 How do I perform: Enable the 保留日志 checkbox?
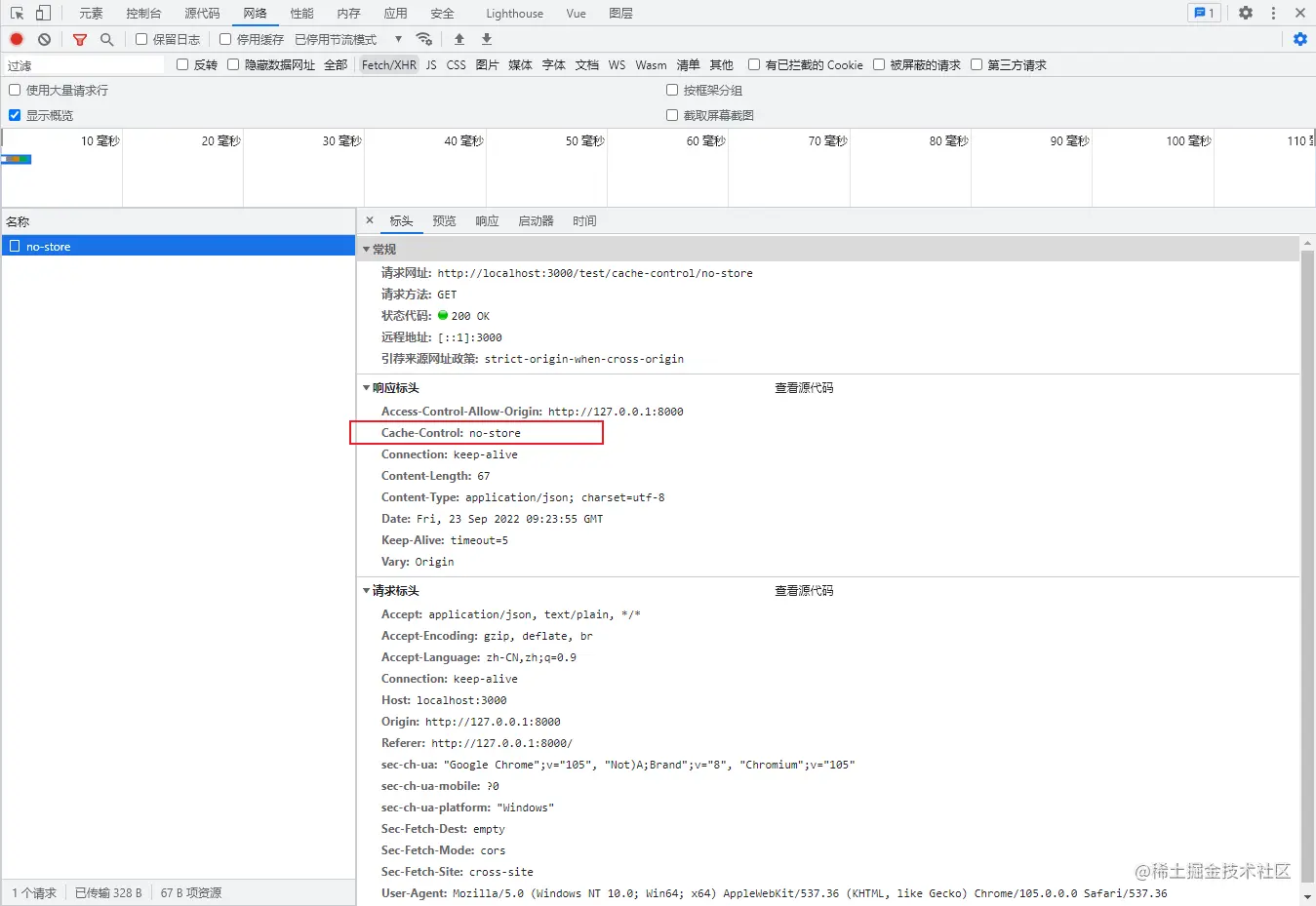pos(141,39)
